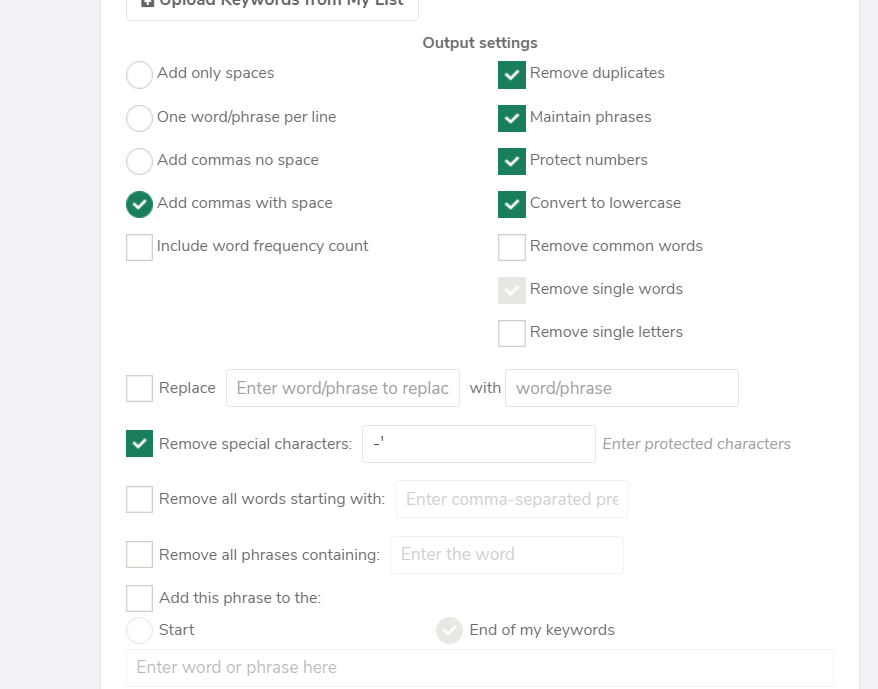Click Upload Keywords from My List button
This screenshot has height=689, width=878.
click(272, 7)
